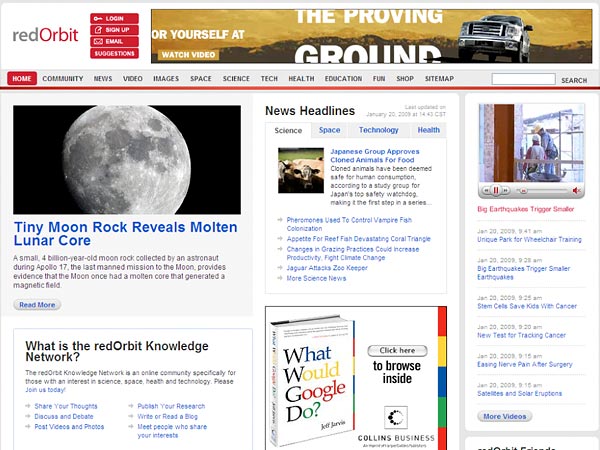Select the Home menu item
Image resolution: width=600 pixels, height=450 pixels.
click(x=22, y=78)
